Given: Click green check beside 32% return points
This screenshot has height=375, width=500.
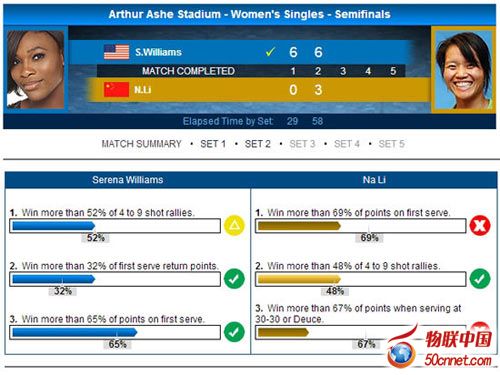Looking at the screenshot, I should pos(234,279).
